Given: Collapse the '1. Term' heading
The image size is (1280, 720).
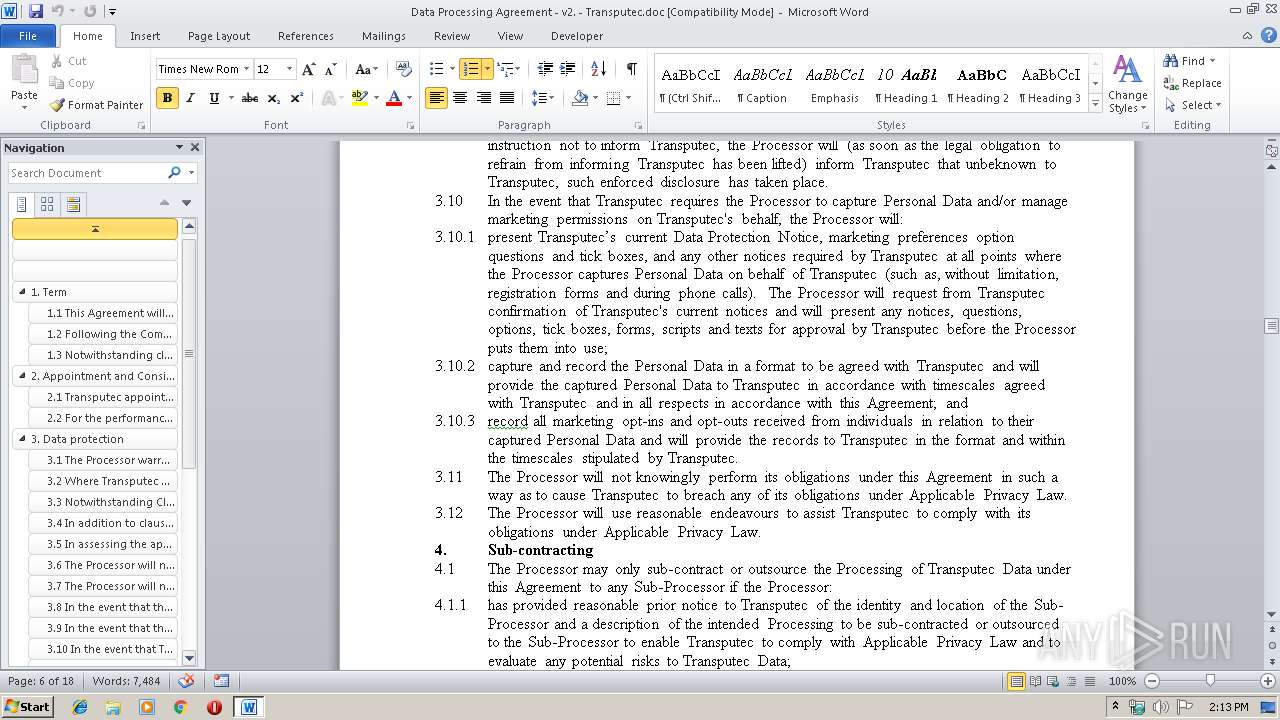Looking at the screenshot, I should pyautogui.click(x=22, y=292).
